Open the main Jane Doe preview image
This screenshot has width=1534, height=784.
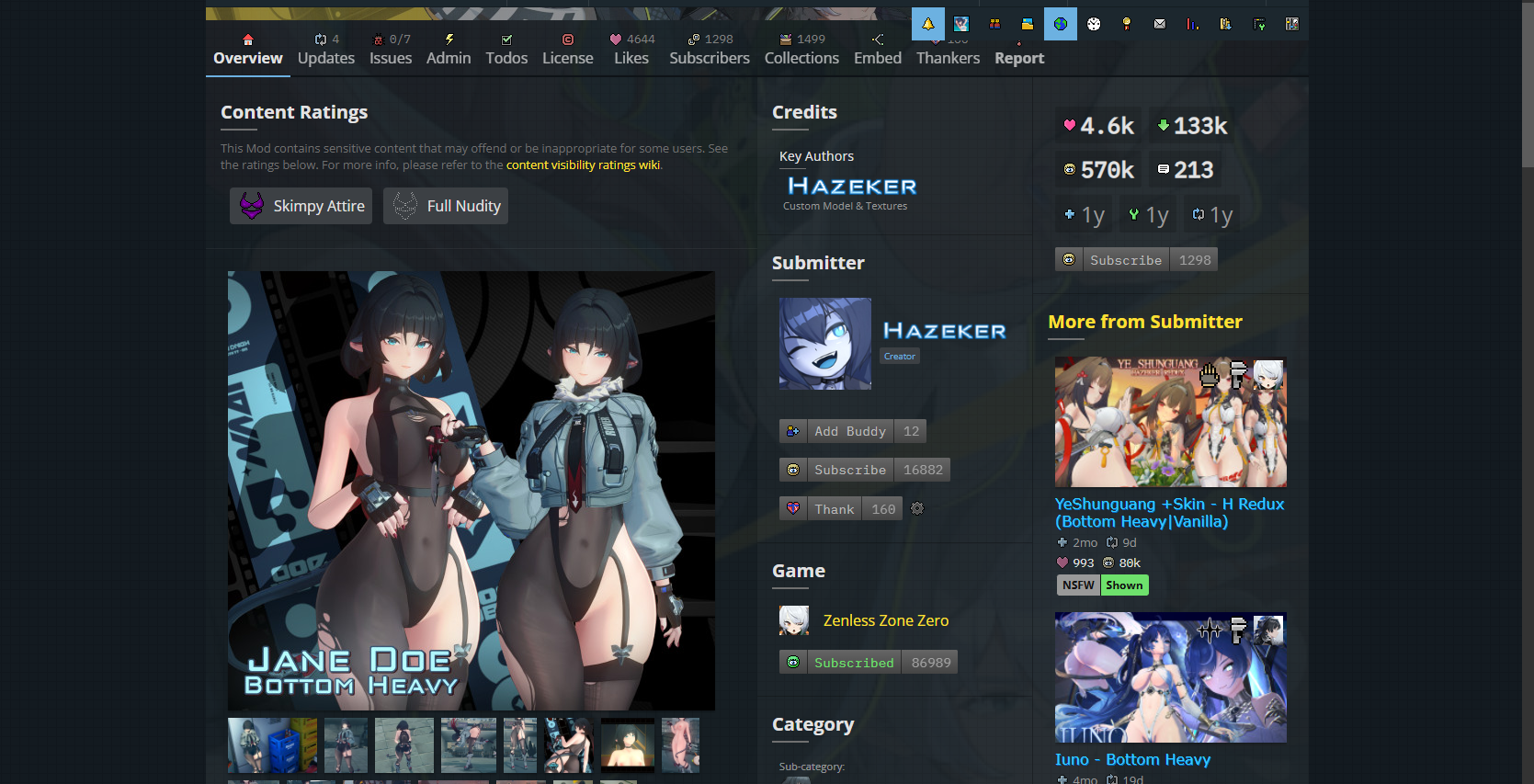click(x=472, y=491)
